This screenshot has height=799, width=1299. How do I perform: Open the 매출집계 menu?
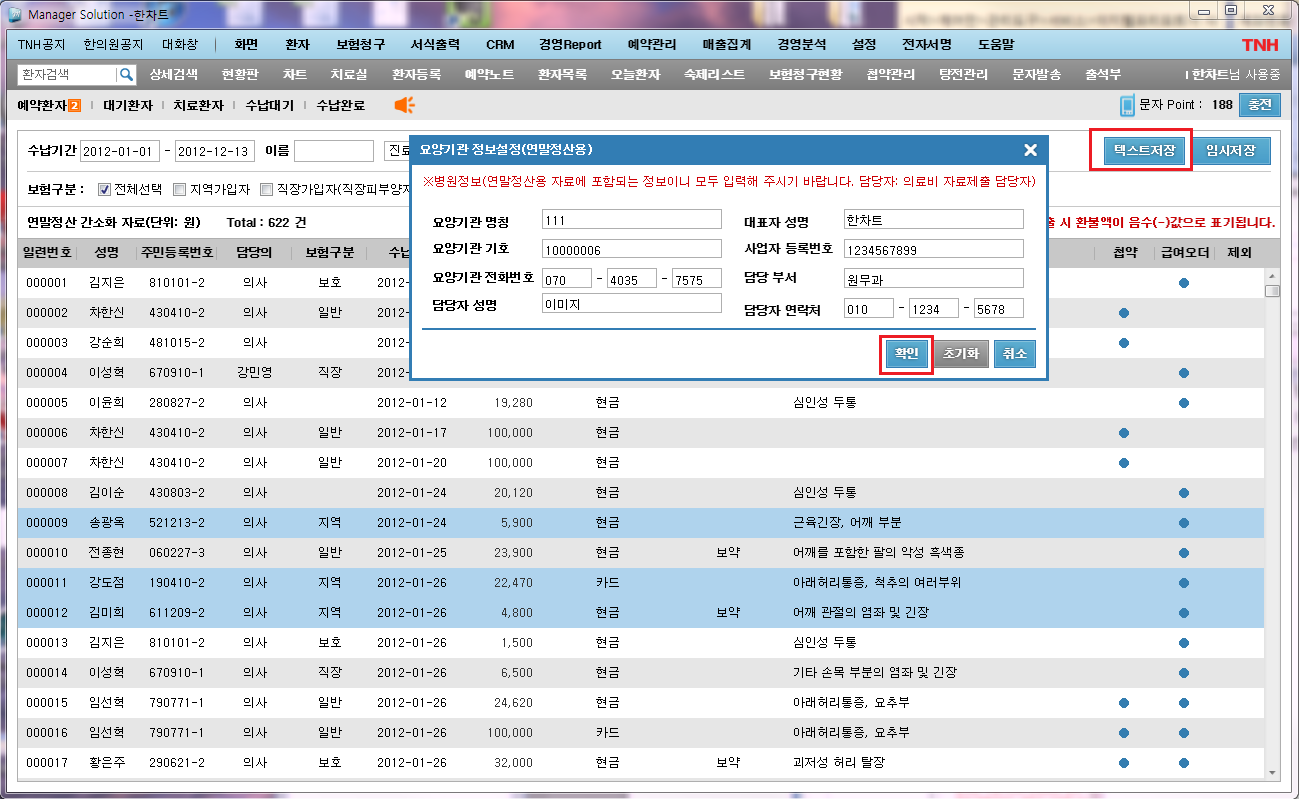727,45
